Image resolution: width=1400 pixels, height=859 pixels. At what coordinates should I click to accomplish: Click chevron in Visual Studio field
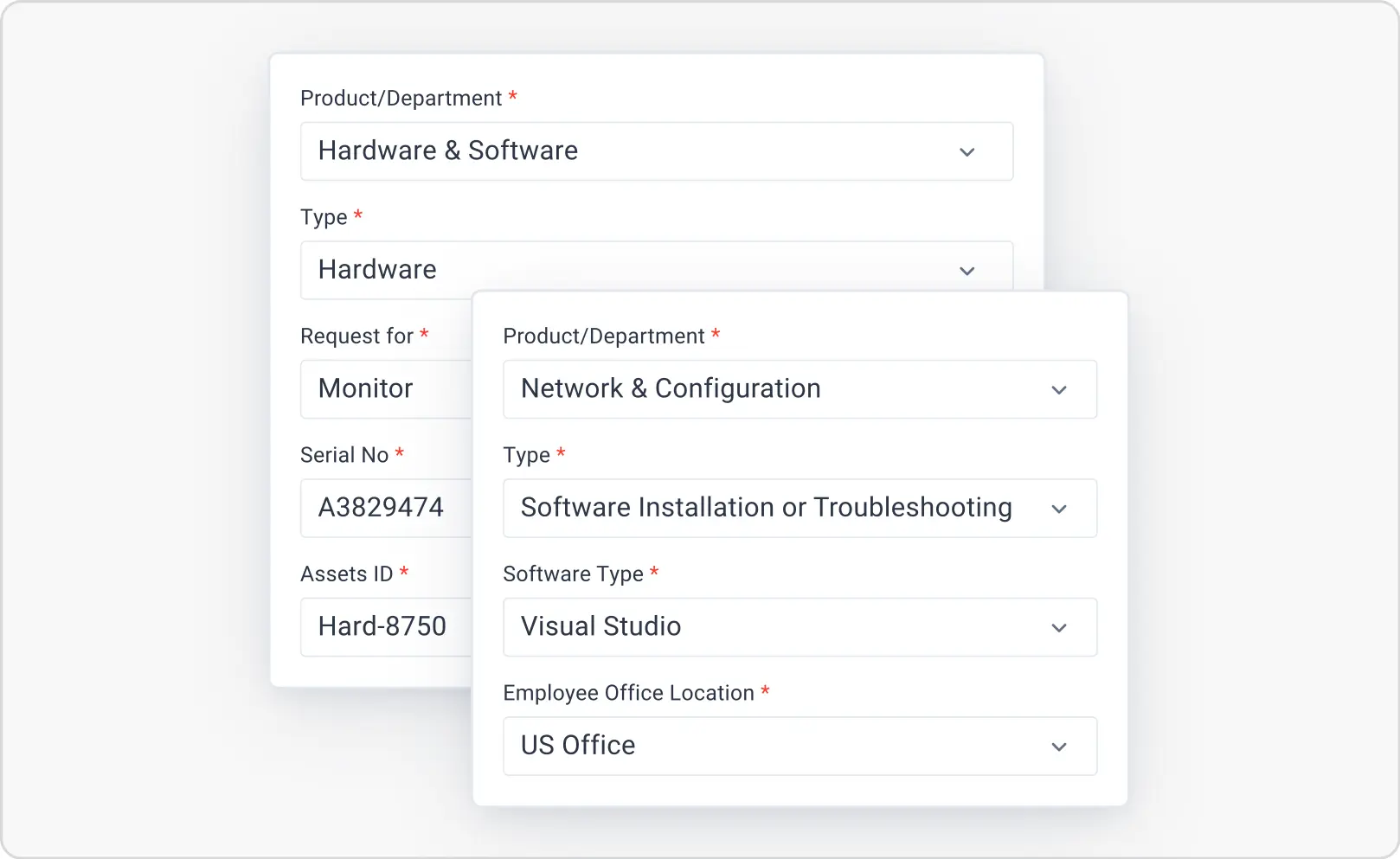click(x=1059, y=628)
